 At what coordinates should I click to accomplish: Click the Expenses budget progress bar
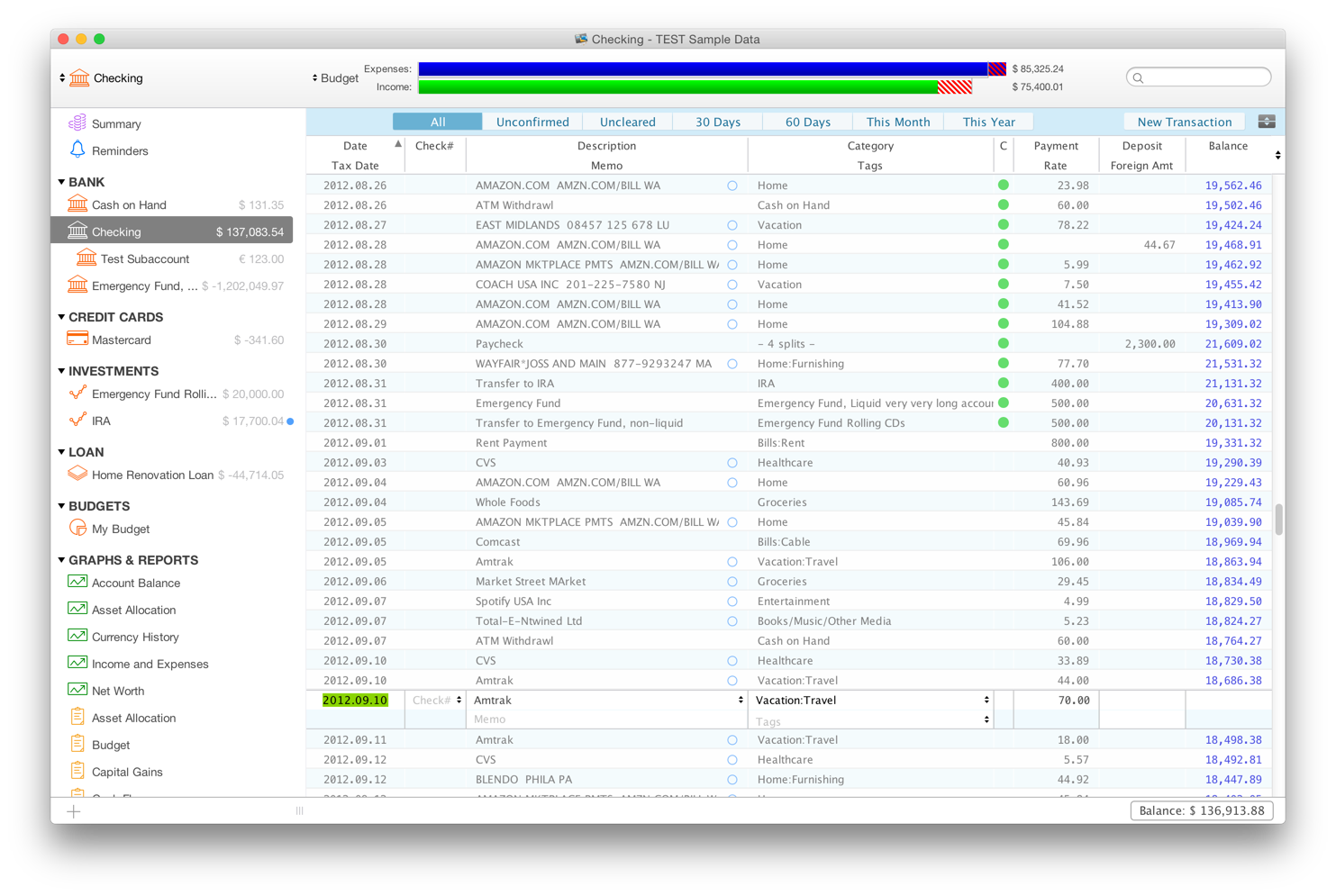(703, 68)
